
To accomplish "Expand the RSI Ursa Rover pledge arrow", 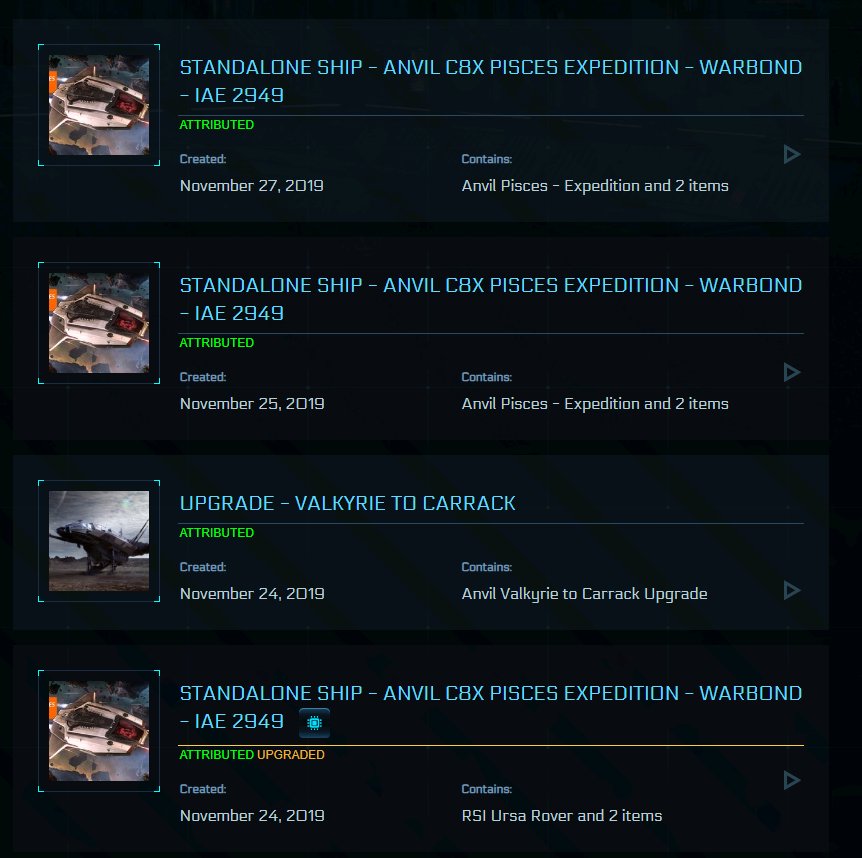I will (x=791, y=780).
